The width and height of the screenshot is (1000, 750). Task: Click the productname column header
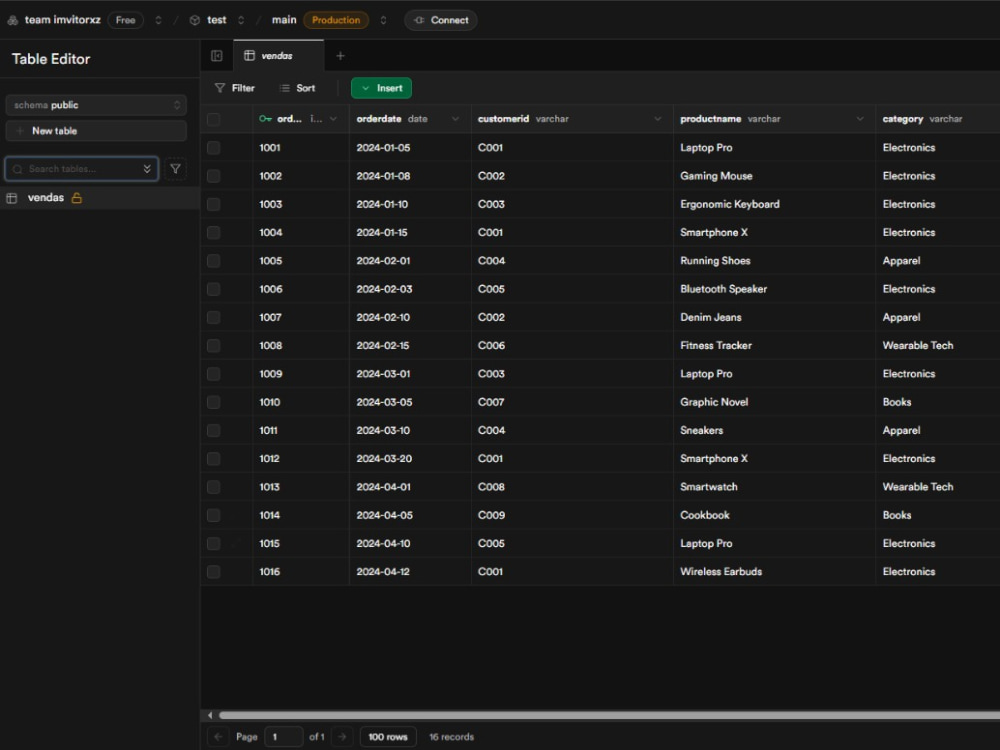pyautogui.click(x=774, y=119)
